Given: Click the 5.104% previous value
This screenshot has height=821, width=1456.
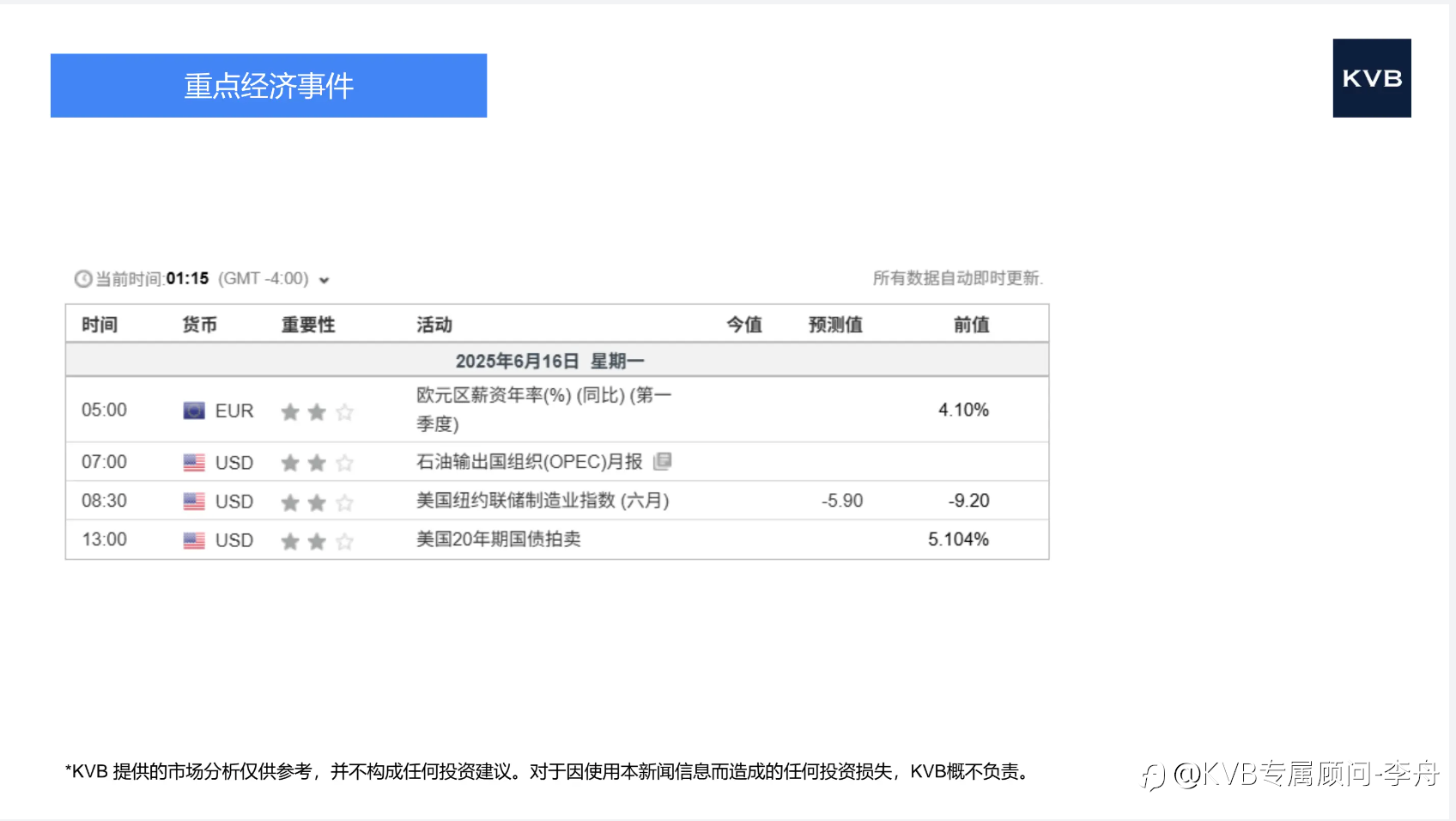Looking at the screenshot, I should pos(958,539).
